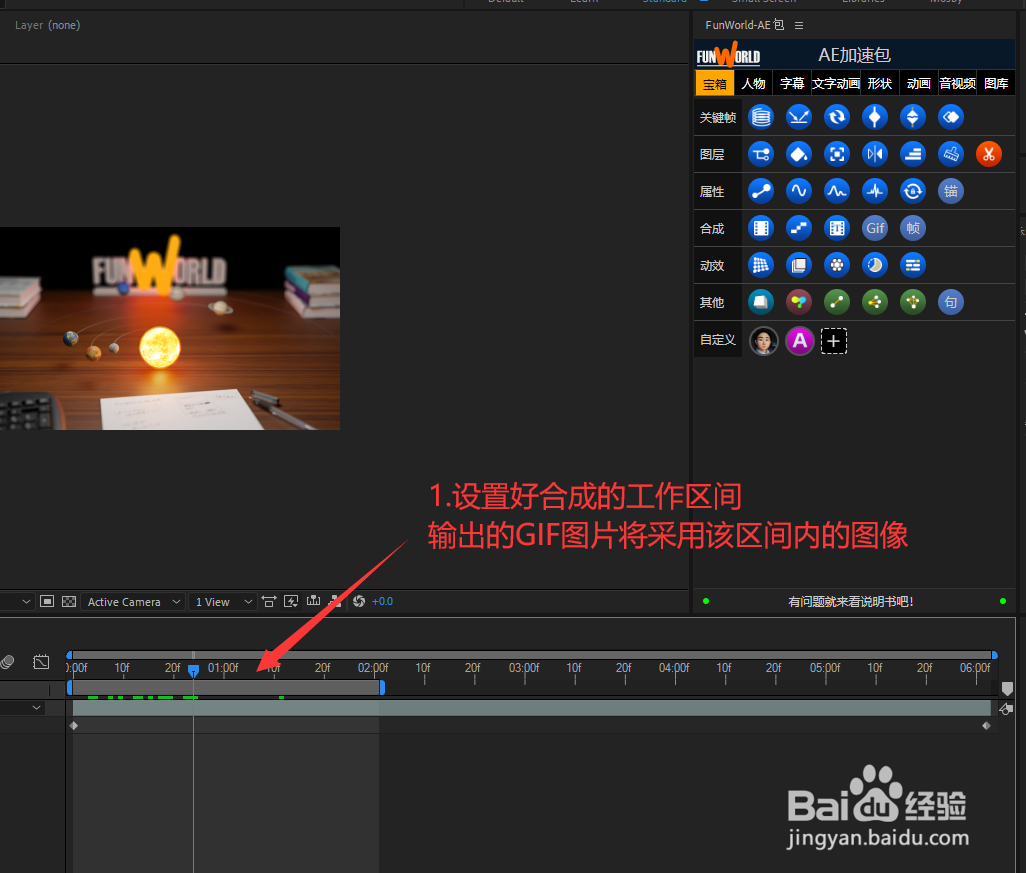Toggle pixel aspect ratio correction icon
1026x873 pixels.
pyautogui.click(x=269, y=601)
